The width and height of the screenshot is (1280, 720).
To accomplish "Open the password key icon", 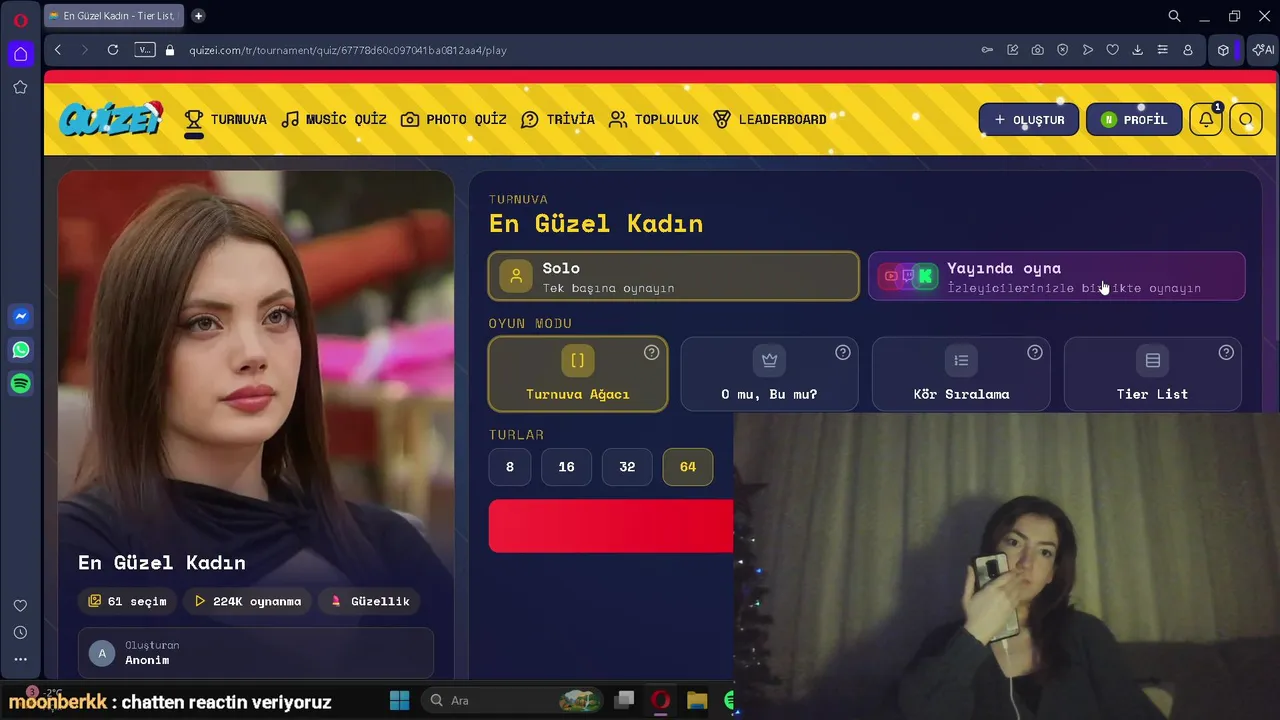I will coord(987,50).
